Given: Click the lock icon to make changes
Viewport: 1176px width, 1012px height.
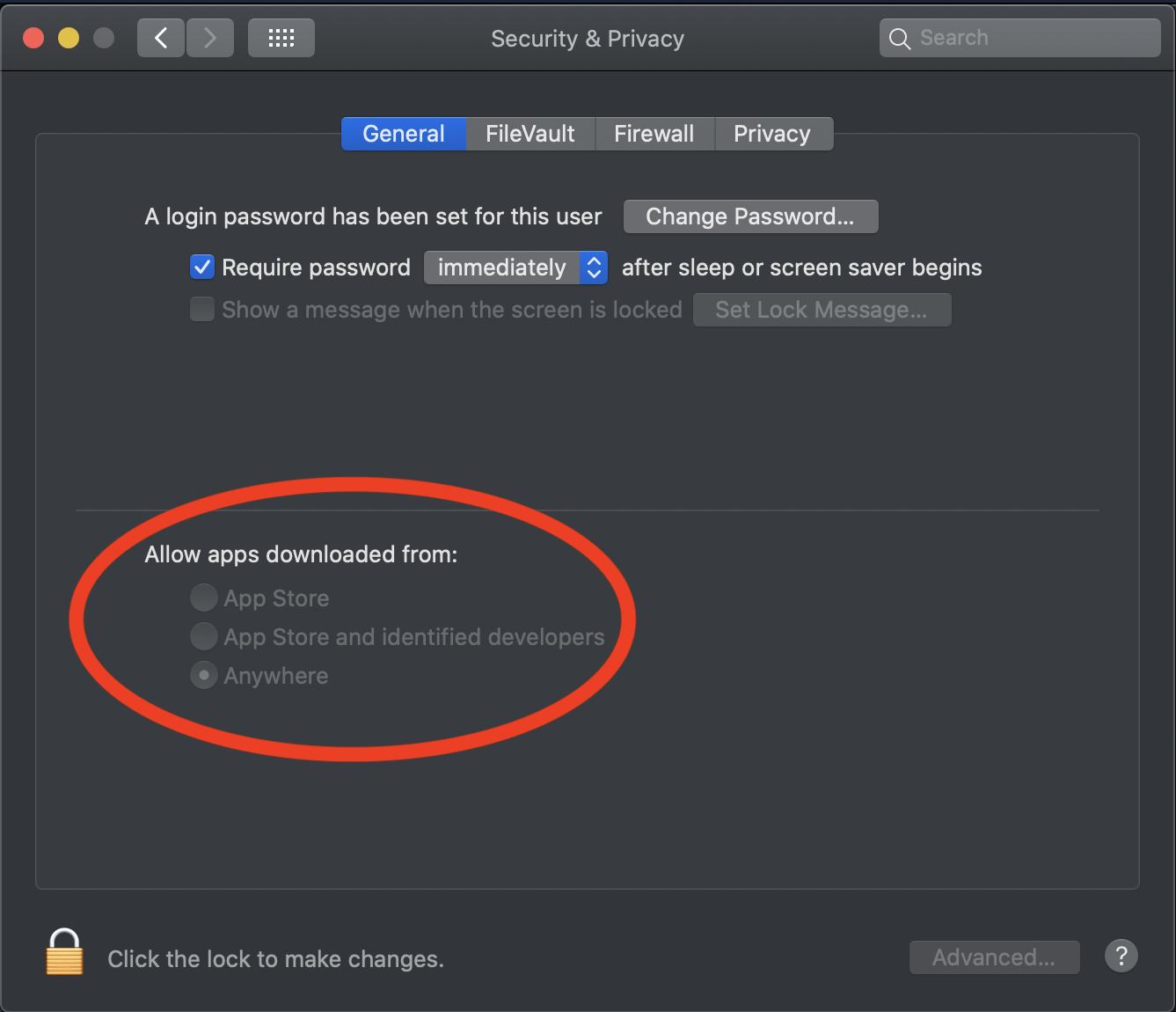Looking at the screenshot, I should pyautogui.click(x=64, y=953).
